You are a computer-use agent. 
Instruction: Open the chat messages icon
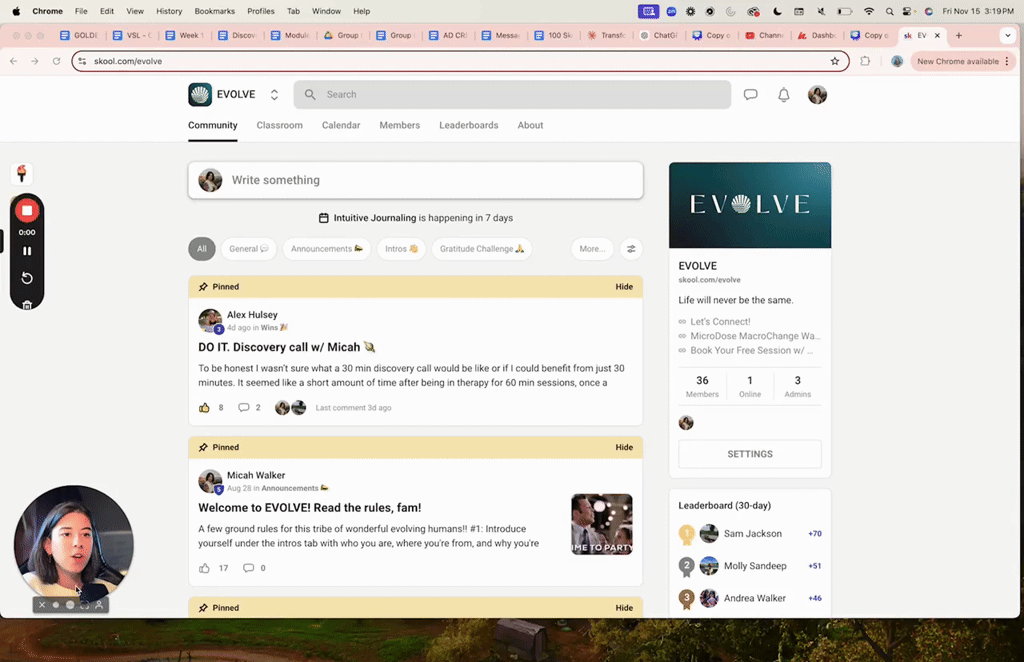click(x=750, y=95)
